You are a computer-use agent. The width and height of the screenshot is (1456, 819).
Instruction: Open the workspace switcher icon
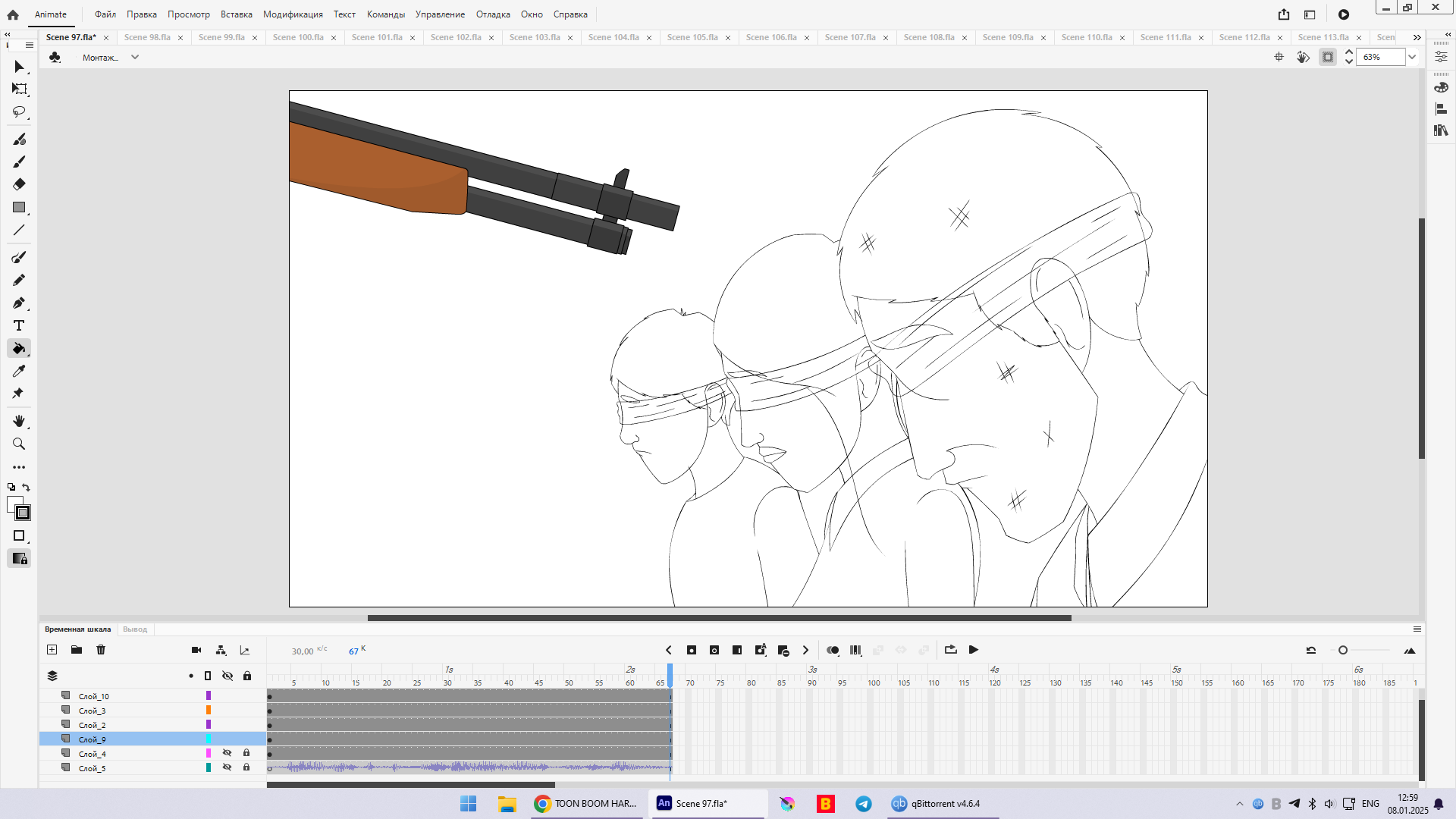pos(1310,14)
